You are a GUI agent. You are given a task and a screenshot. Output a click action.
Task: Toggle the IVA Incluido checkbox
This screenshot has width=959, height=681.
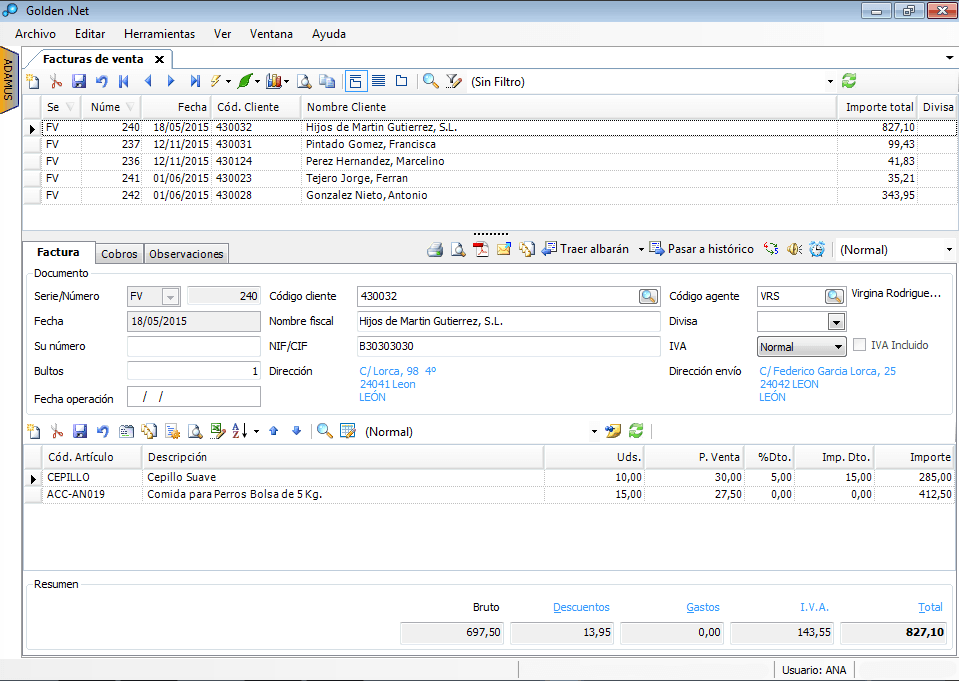pyautogui.click(x=860, y=346)
